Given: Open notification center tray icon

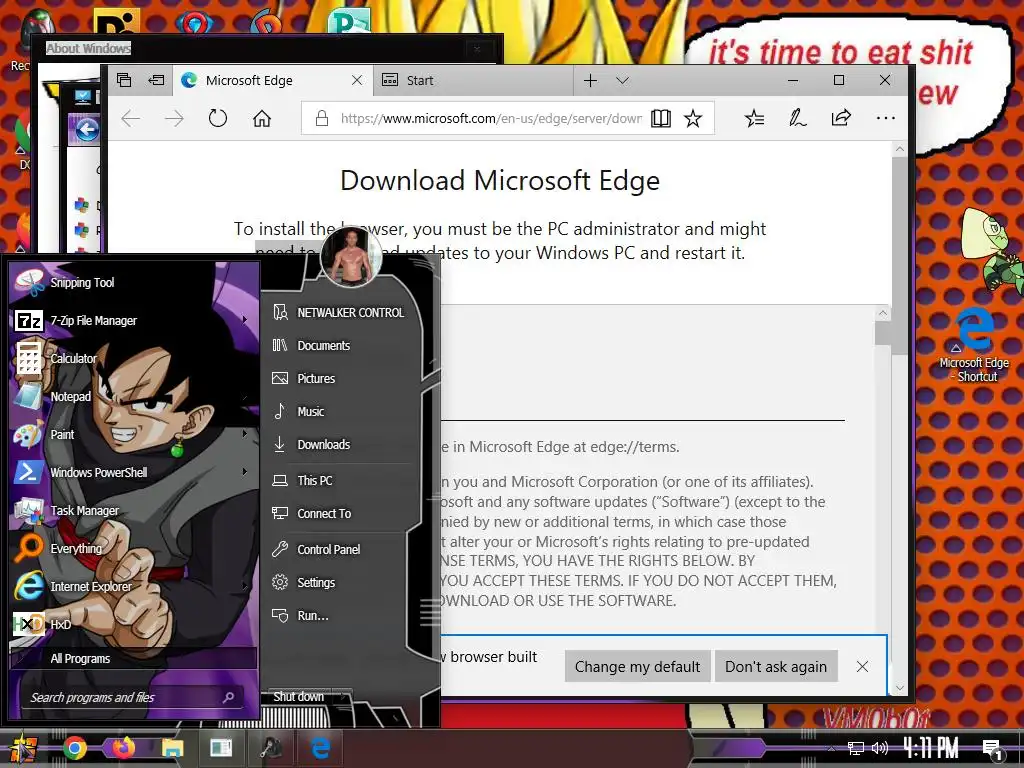Looking at the screenshot, I should pyautogui.click(x=993, y=750).
